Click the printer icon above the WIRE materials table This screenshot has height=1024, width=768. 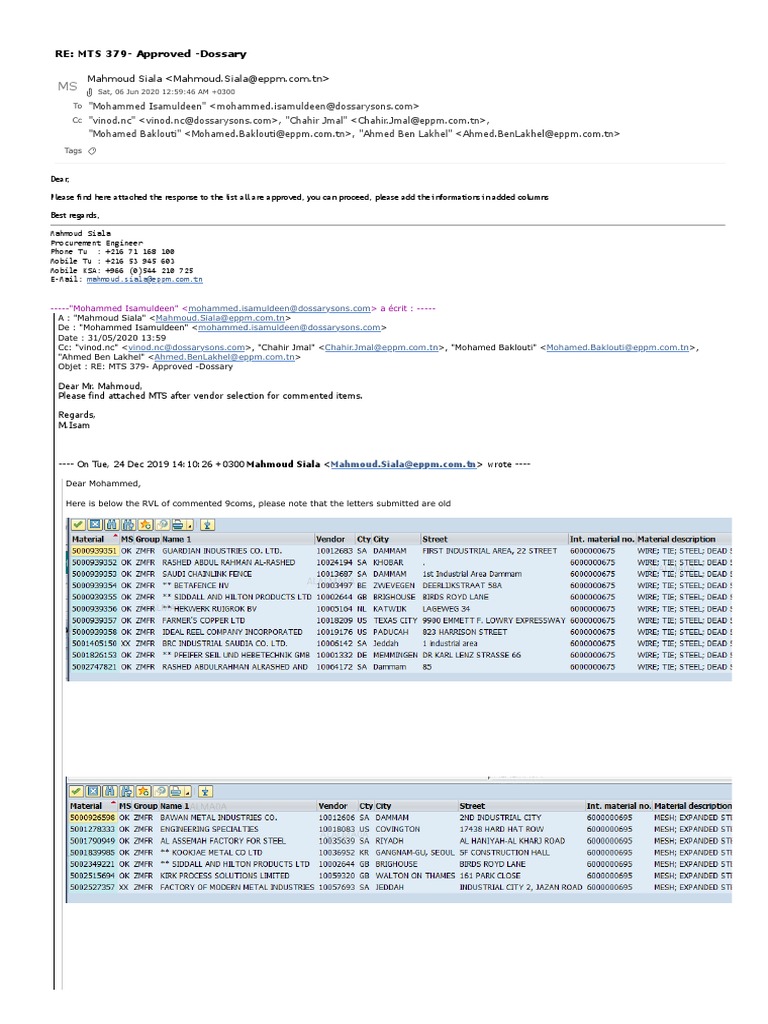[178, 524]
